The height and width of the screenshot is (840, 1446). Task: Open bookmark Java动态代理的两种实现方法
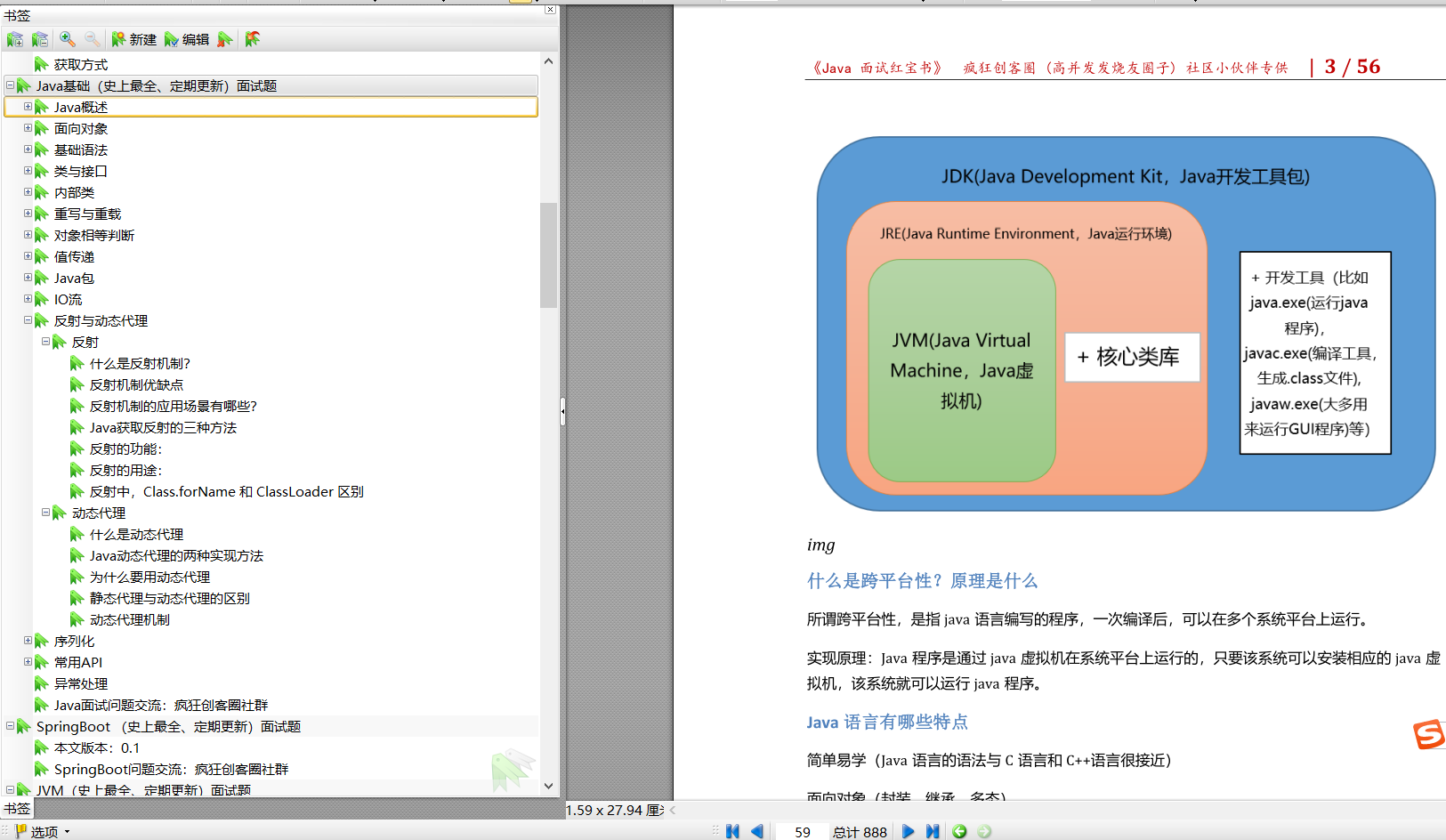pos(176,556)
